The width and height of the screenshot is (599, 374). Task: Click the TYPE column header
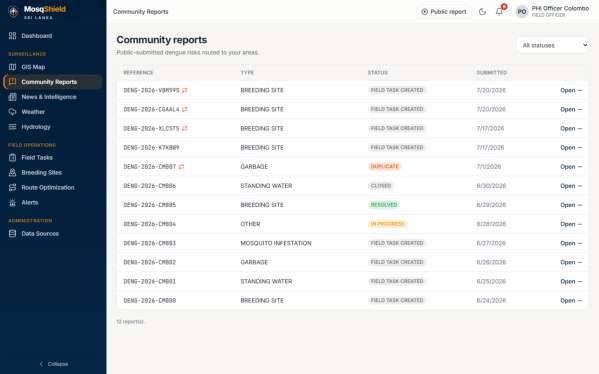click(x=247, y=73)
